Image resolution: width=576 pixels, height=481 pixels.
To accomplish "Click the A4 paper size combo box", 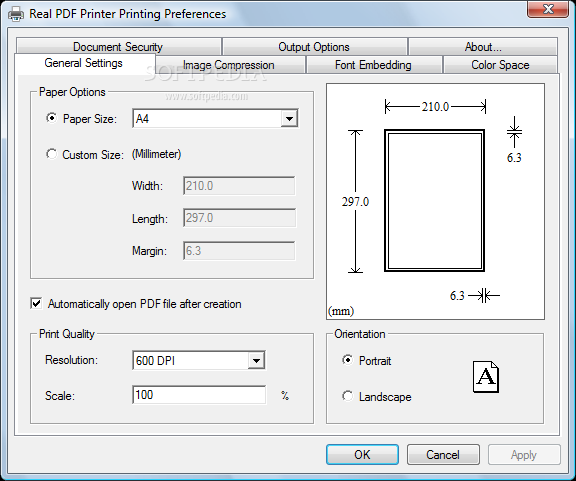I will (215, 119).
